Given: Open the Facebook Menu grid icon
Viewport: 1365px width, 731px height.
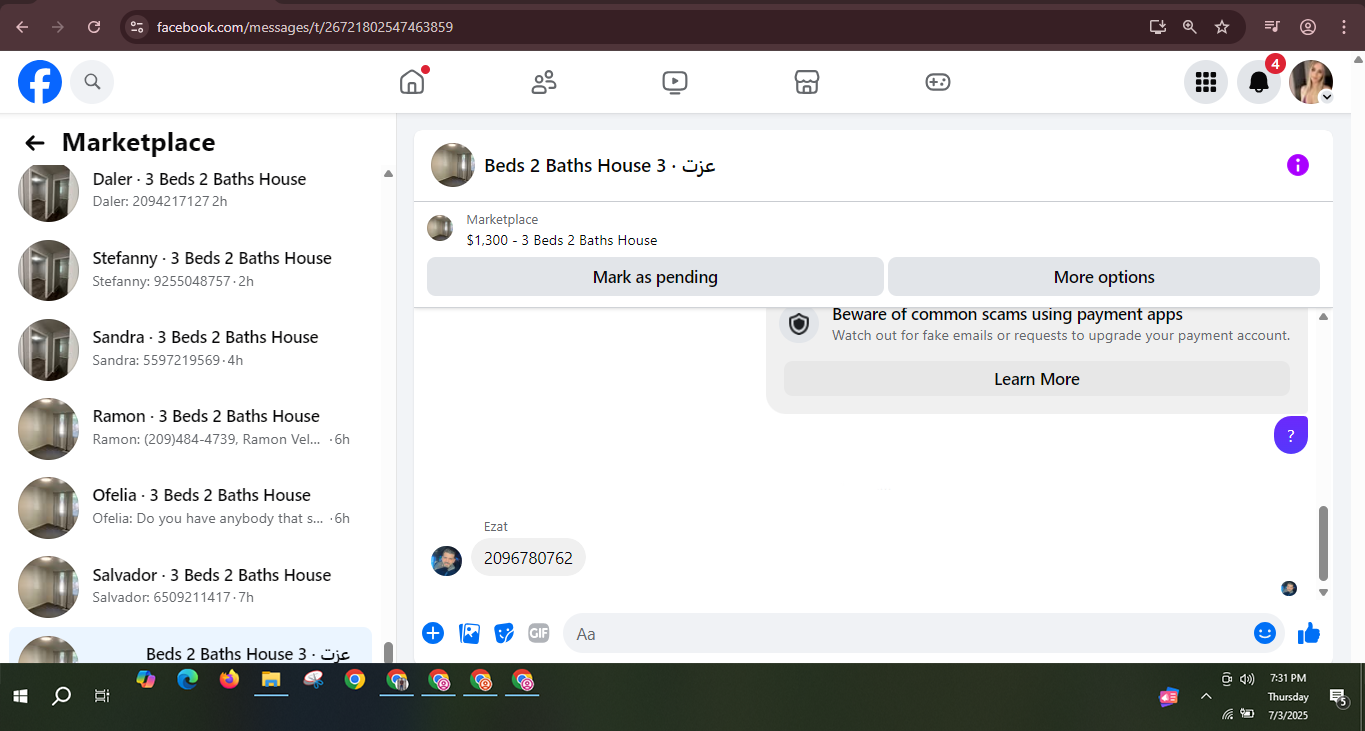Looking at the screenshot, I should [1206, 82].
